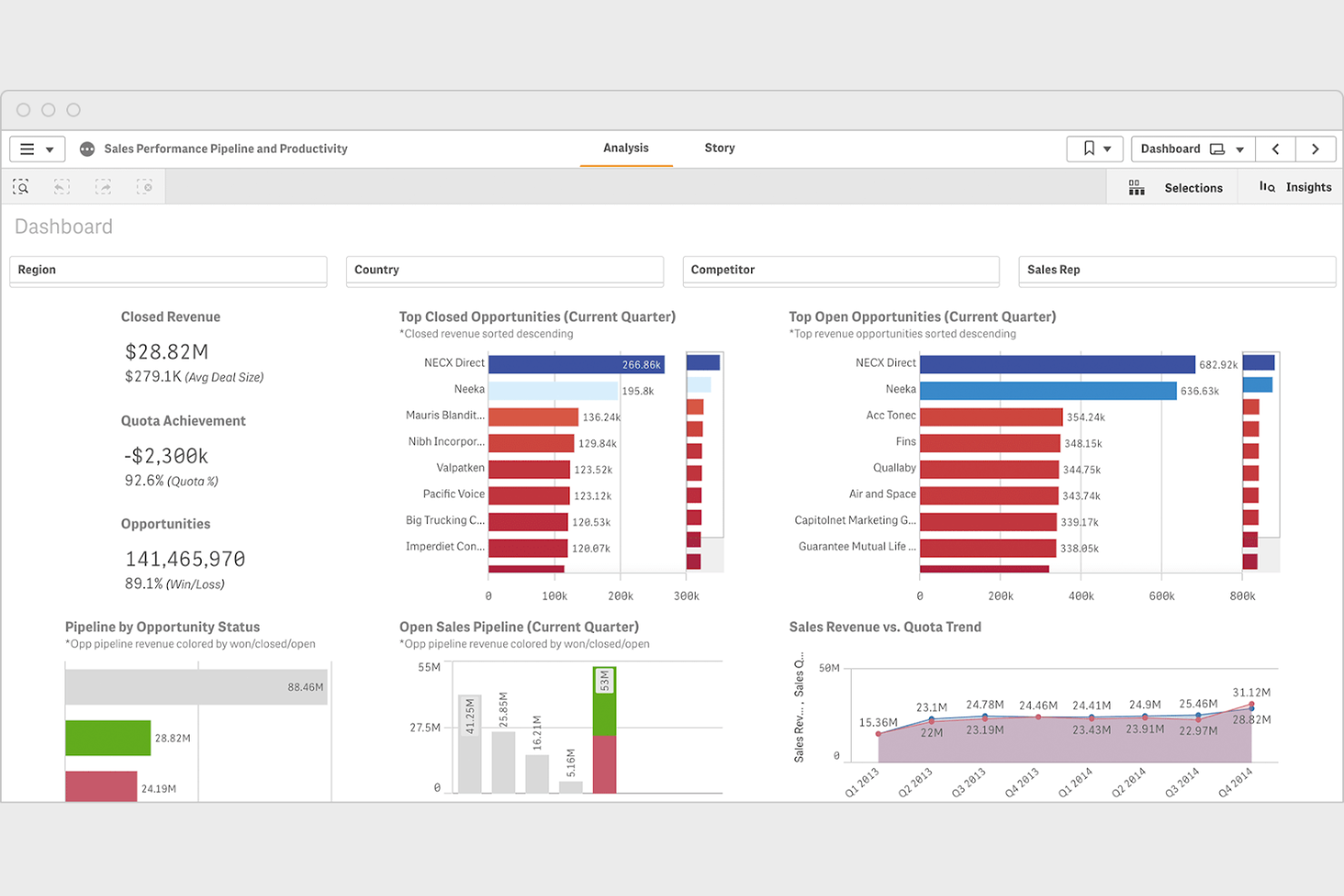Select Neeka bar in Closed Opportunities chart
Viewport: 1344px width, 896px height.
click(x=553, y=390)
